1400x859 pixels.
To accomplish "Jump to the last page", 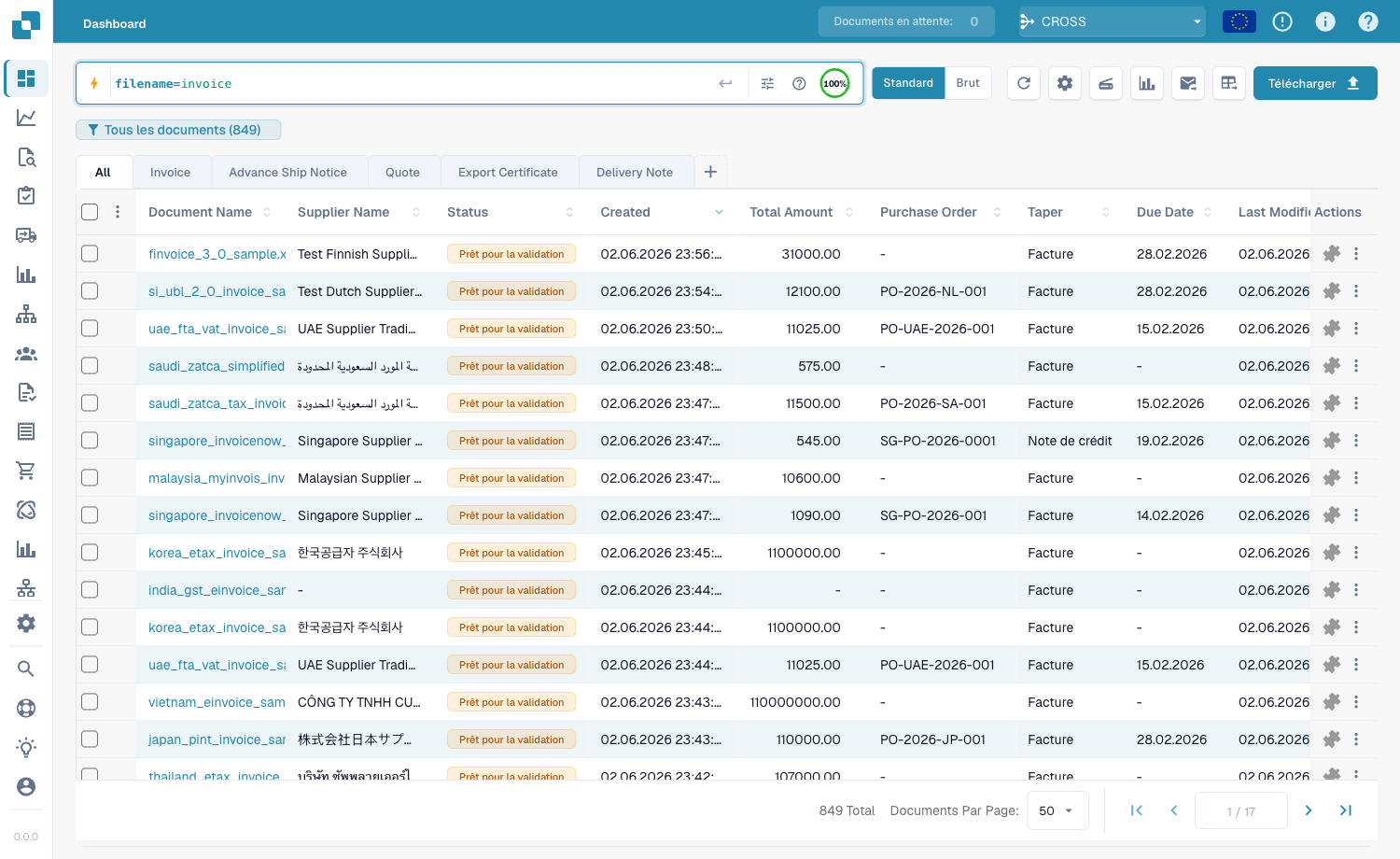I will coord(1346,810).
